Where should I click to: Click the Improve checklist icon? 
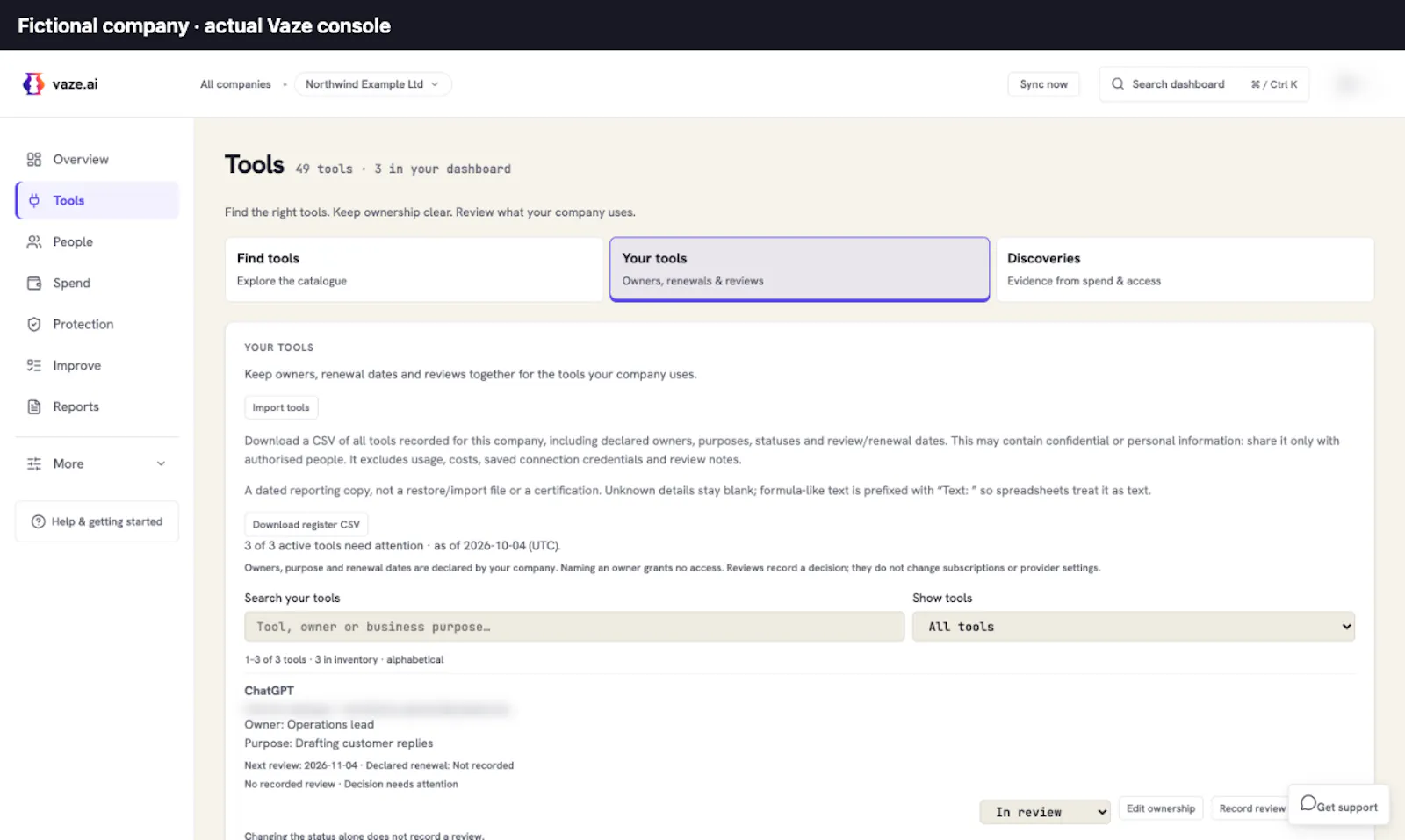point(34,365)
